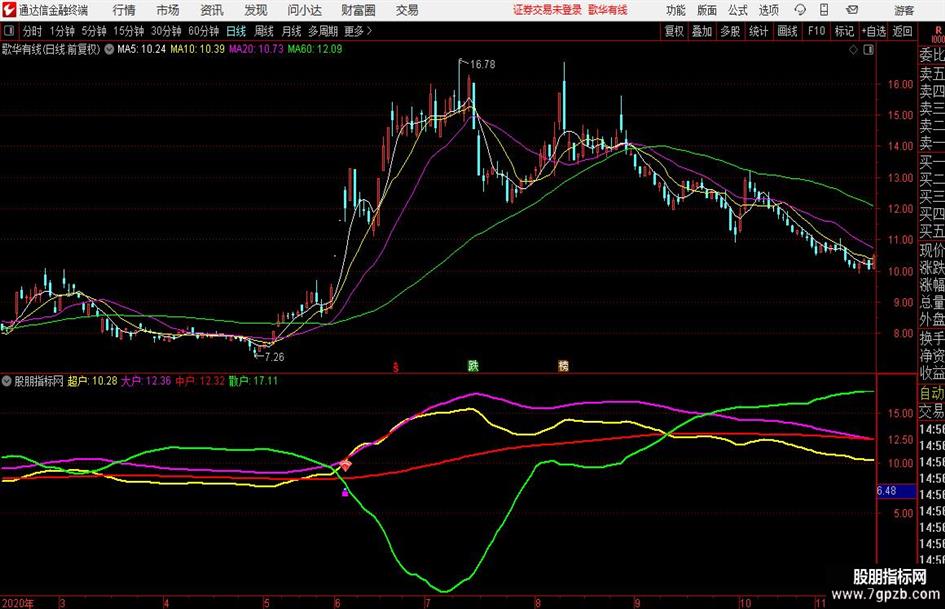Select the 5分钟 period

[x=94, y=31]
